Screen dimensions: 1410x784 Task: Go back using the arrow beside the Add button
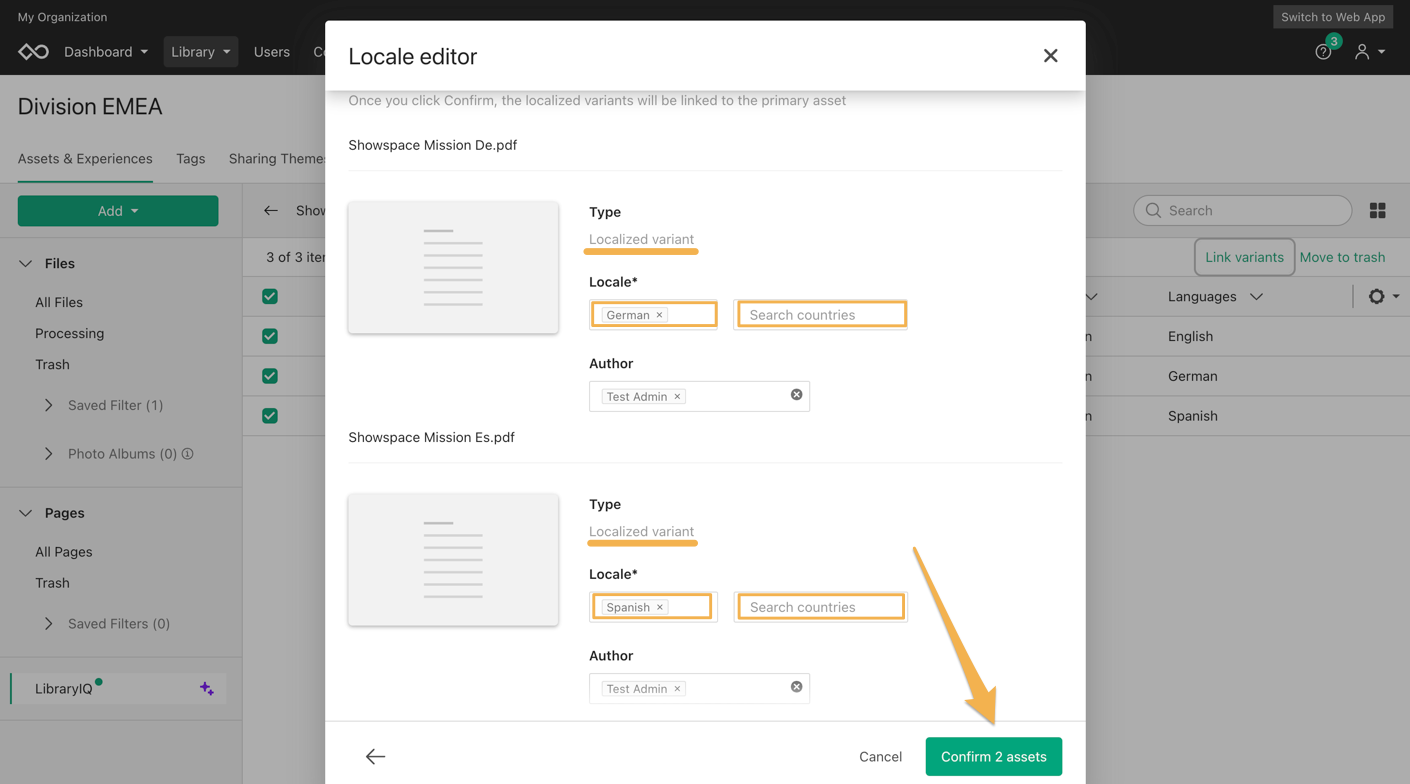click(x=271, y=211)
